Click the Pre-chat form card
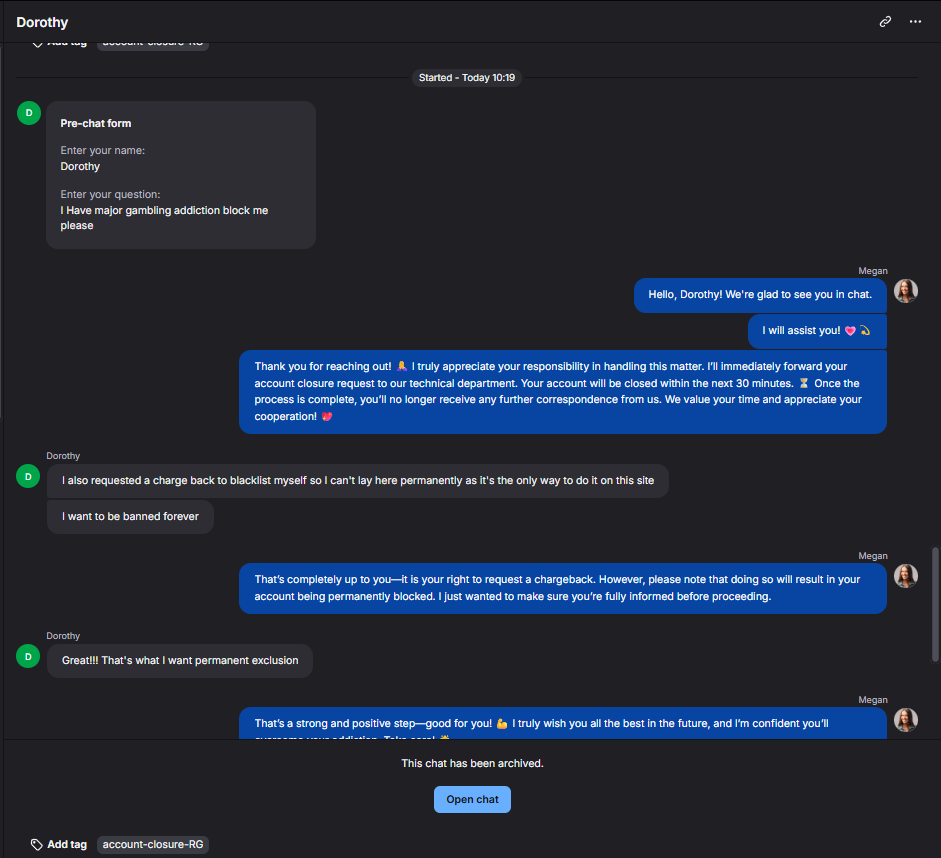This screenshot has width=941, height=858. point(181,175)
